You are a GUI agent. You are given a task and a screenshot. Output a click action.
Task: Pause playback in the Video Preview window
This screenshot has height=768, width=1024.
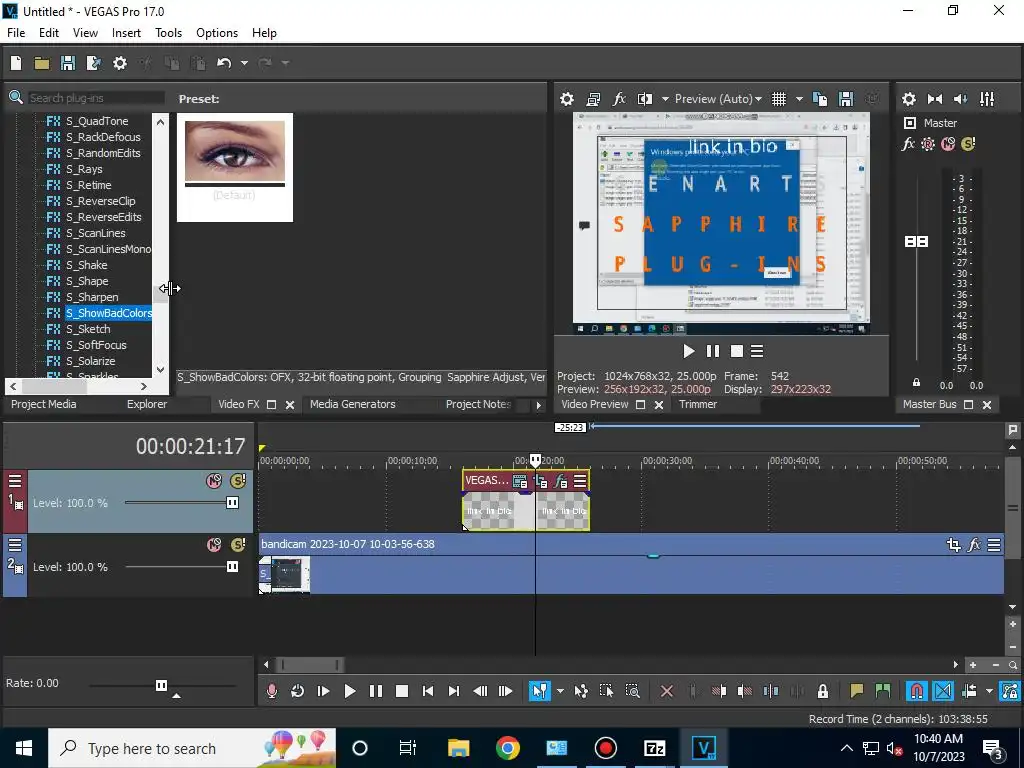[712, 351]
